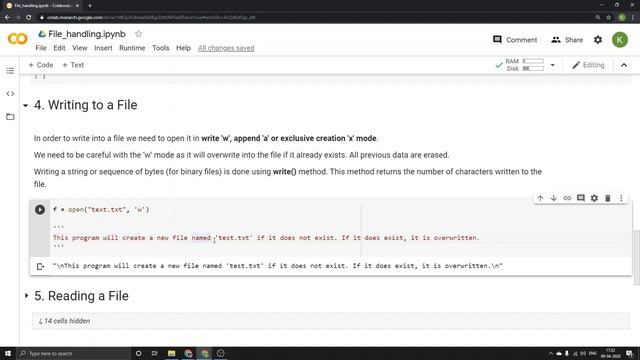
Task: Add a comment to the cell
Action: click(x=580, y=198)
